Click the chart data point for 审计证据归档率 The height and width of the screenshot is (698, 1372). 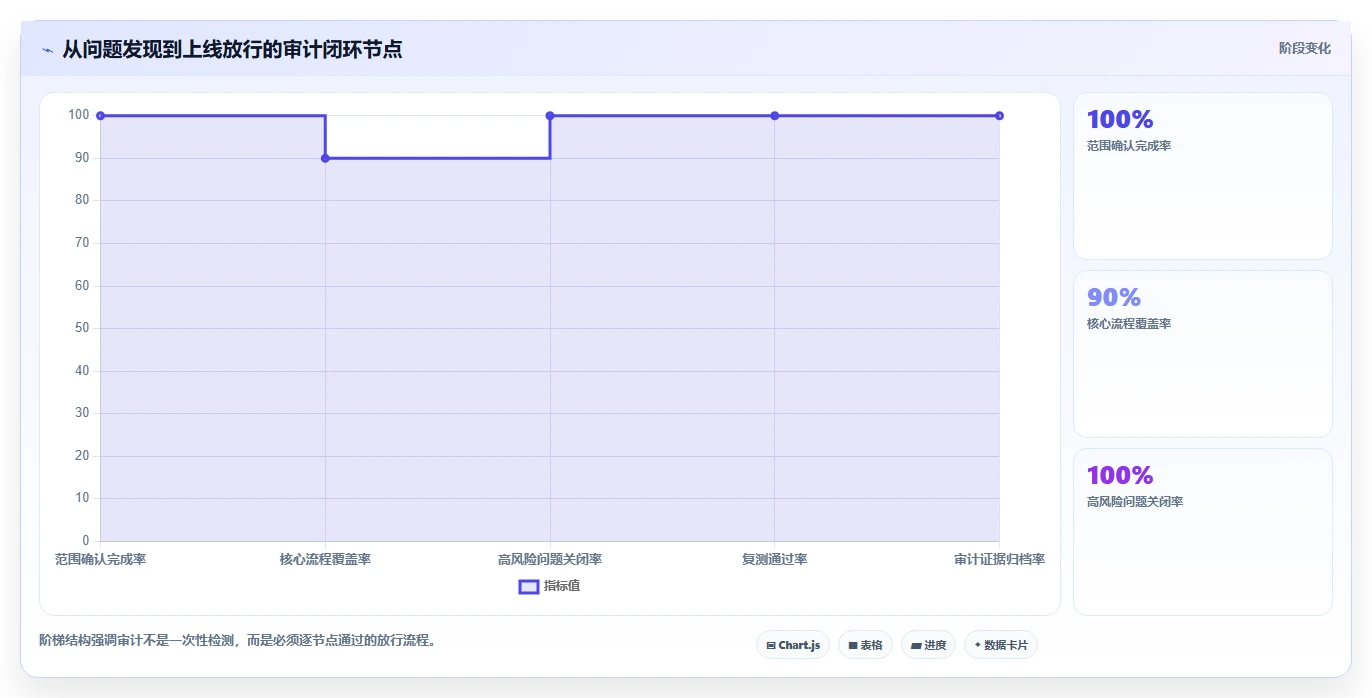pyautogui.click(x=999, y=116)
